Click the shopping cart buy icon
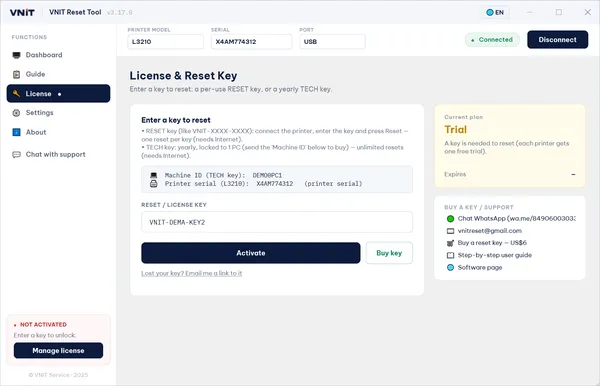 [x=450, y=243]
